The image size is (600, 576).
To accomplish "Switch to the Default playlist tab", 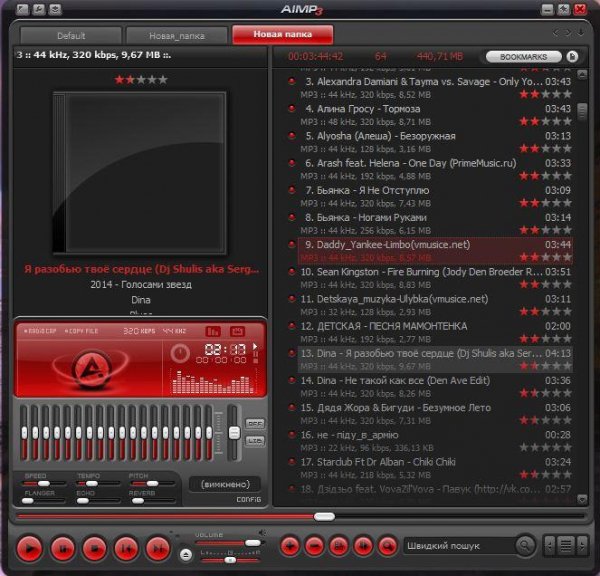I will pos(71,36).
